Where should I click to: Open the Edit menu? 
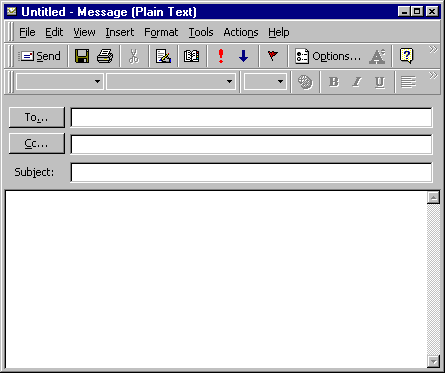[x=54, y=32]
